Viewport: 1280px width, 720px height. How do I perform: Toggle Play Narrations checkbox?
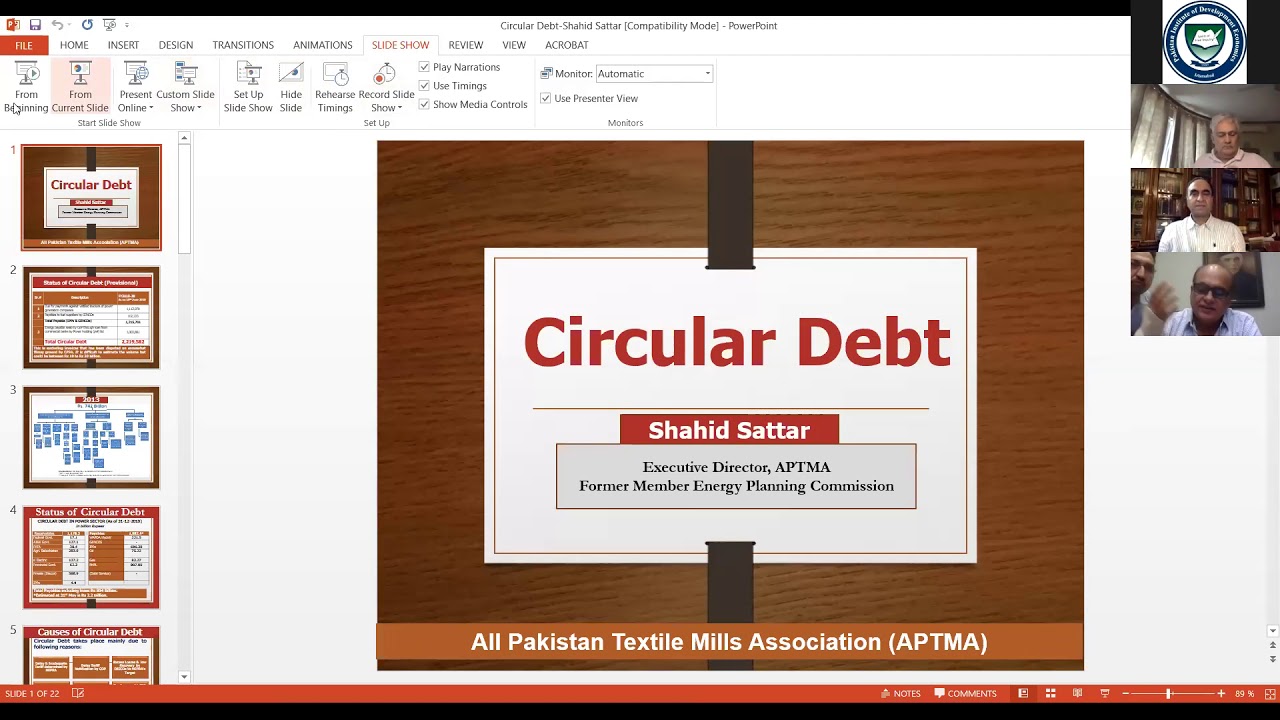coord(424,67)
